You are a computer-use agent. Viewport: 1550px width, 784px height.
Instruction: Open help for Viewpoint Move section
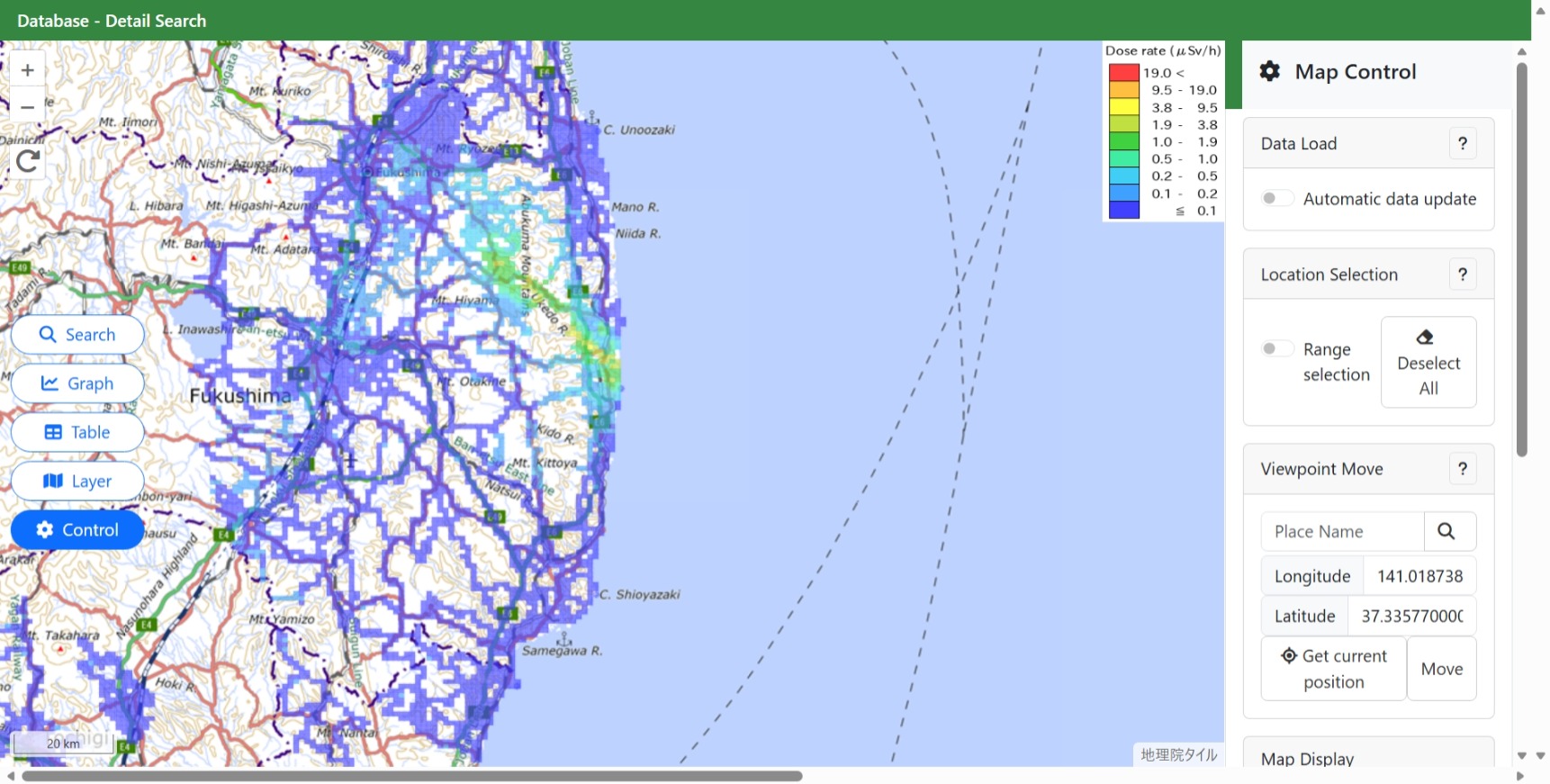click(1463, 469)
